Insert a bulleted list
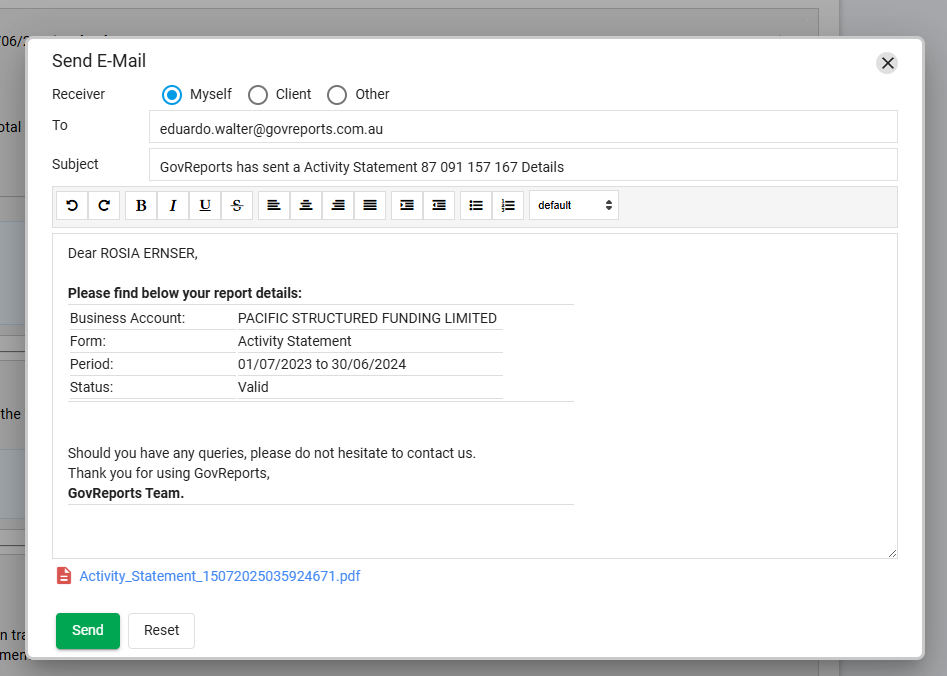 [x=476, y=205]
